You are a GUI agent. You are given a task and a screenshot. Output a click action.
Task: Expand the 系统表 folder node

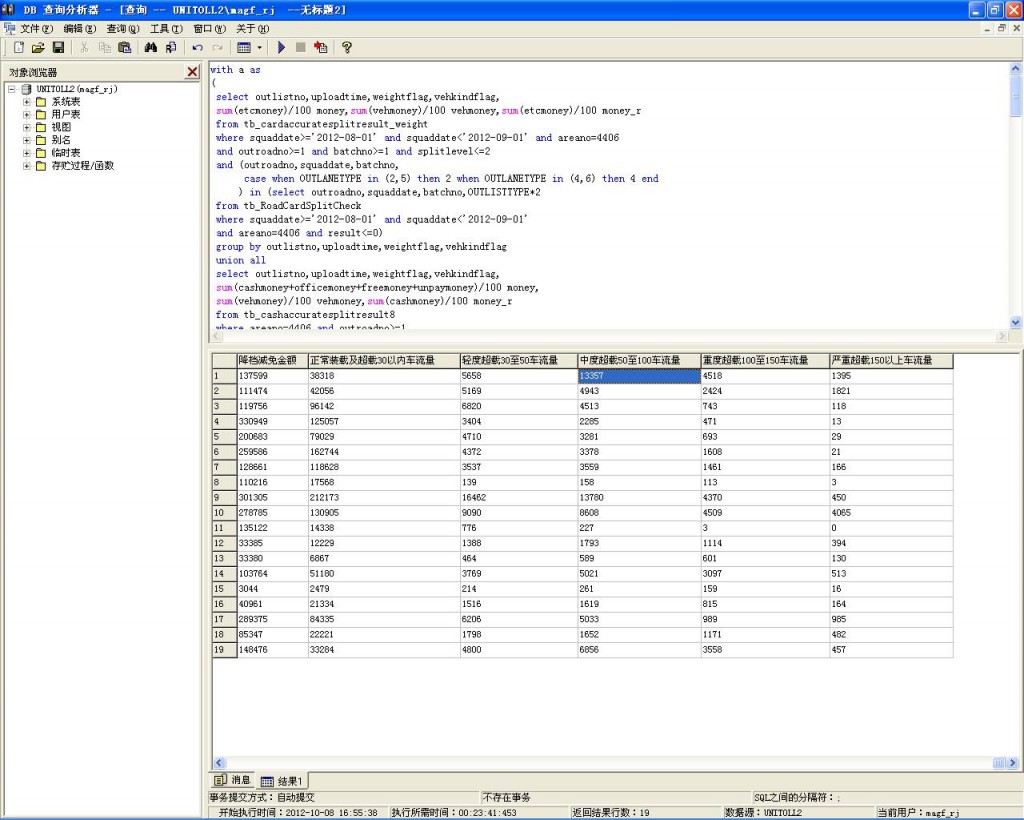tap(27, 102)
